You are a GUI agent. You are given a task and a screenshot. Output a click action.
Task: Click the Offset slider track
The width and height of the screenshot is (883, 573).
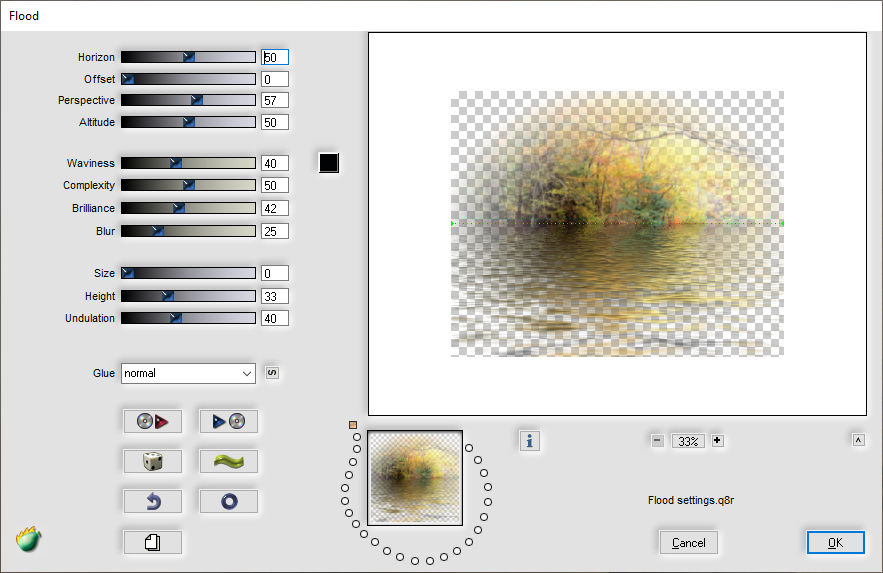(188, 79)
